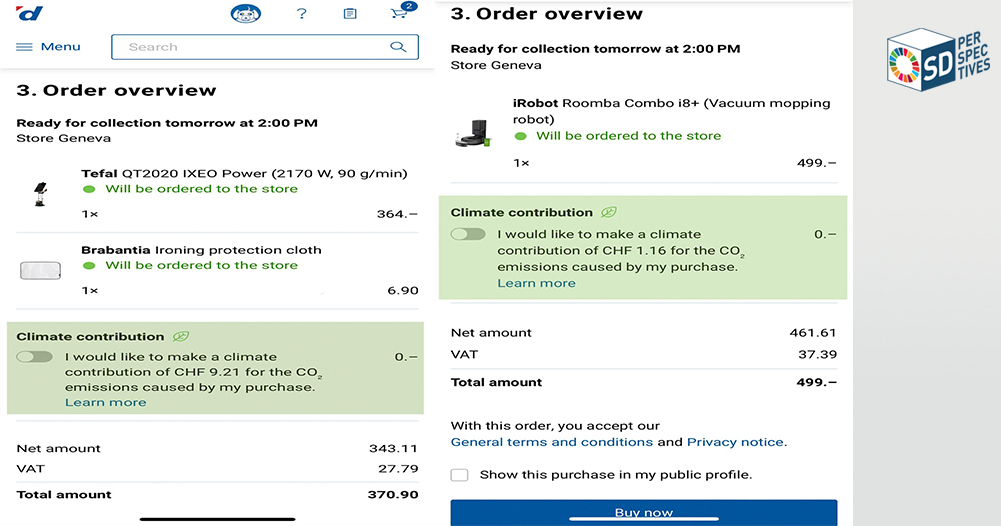Click Learn more under CHF 9.21 contribution
The image size is (1001, 526).
(x=106, y=403)
